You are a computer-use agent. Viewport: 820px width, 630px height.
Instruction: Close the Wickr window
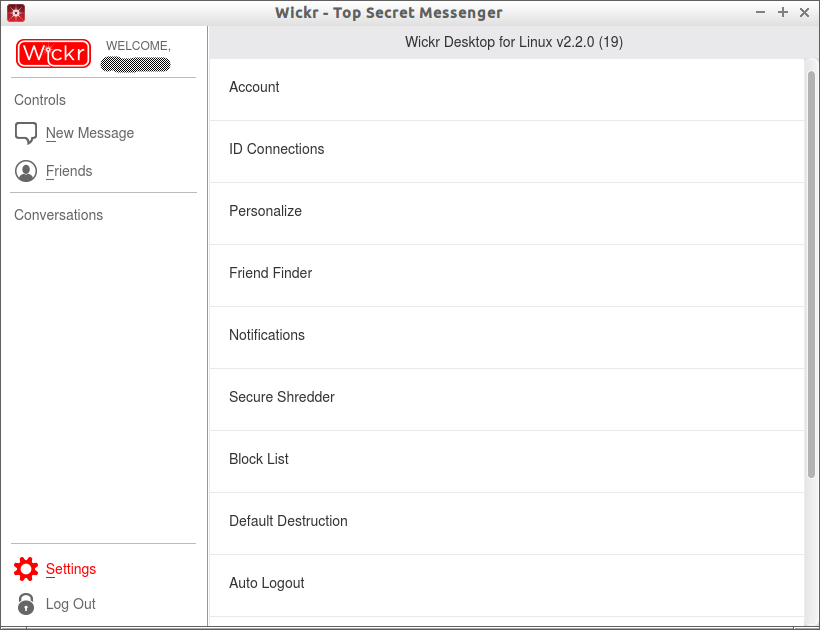(x=804, y=13)
